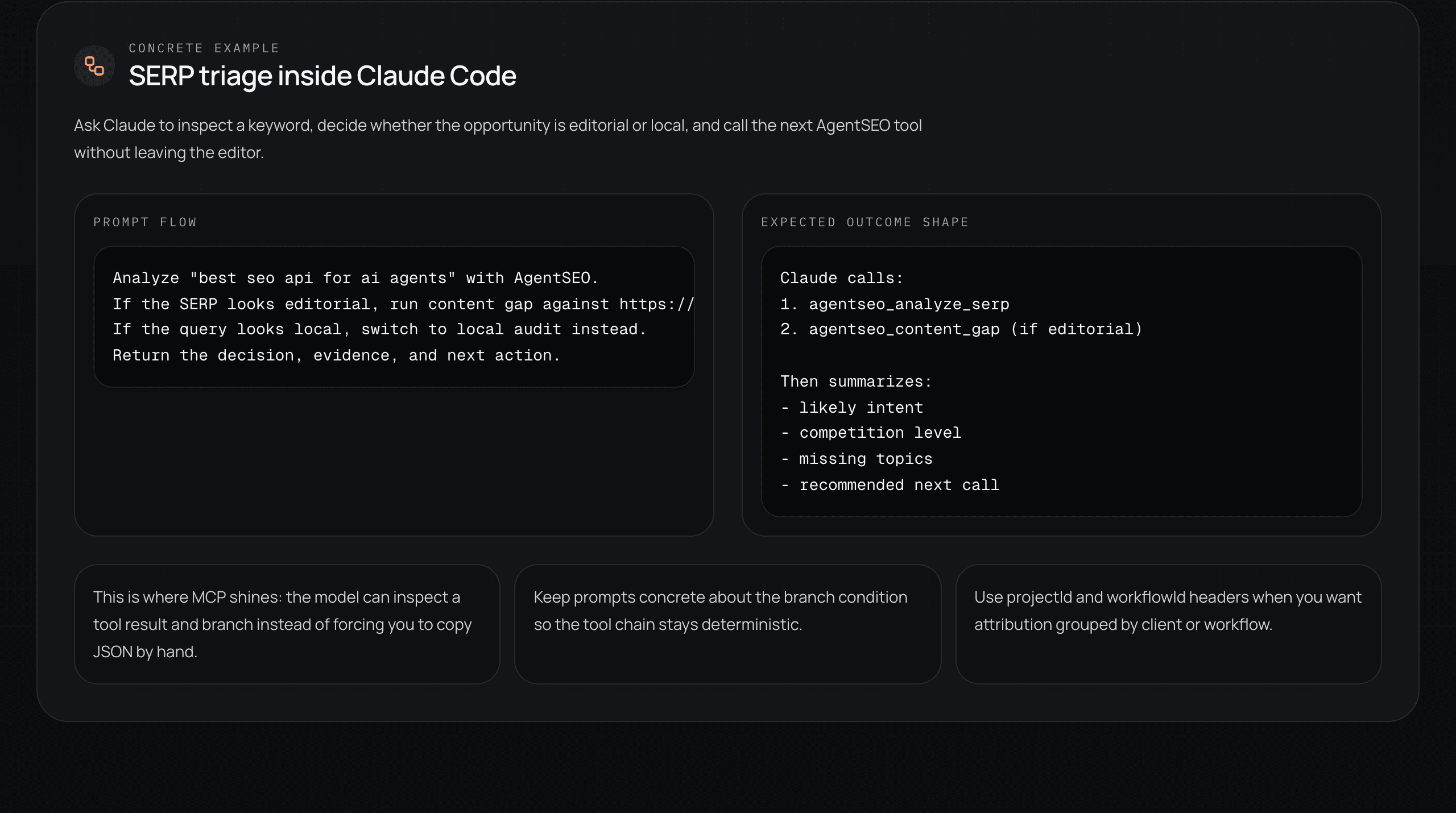Click the intro paragraph starting "Ask Claude to inspect"
This screenshot has height=813, width=1456.
(498, 139)
